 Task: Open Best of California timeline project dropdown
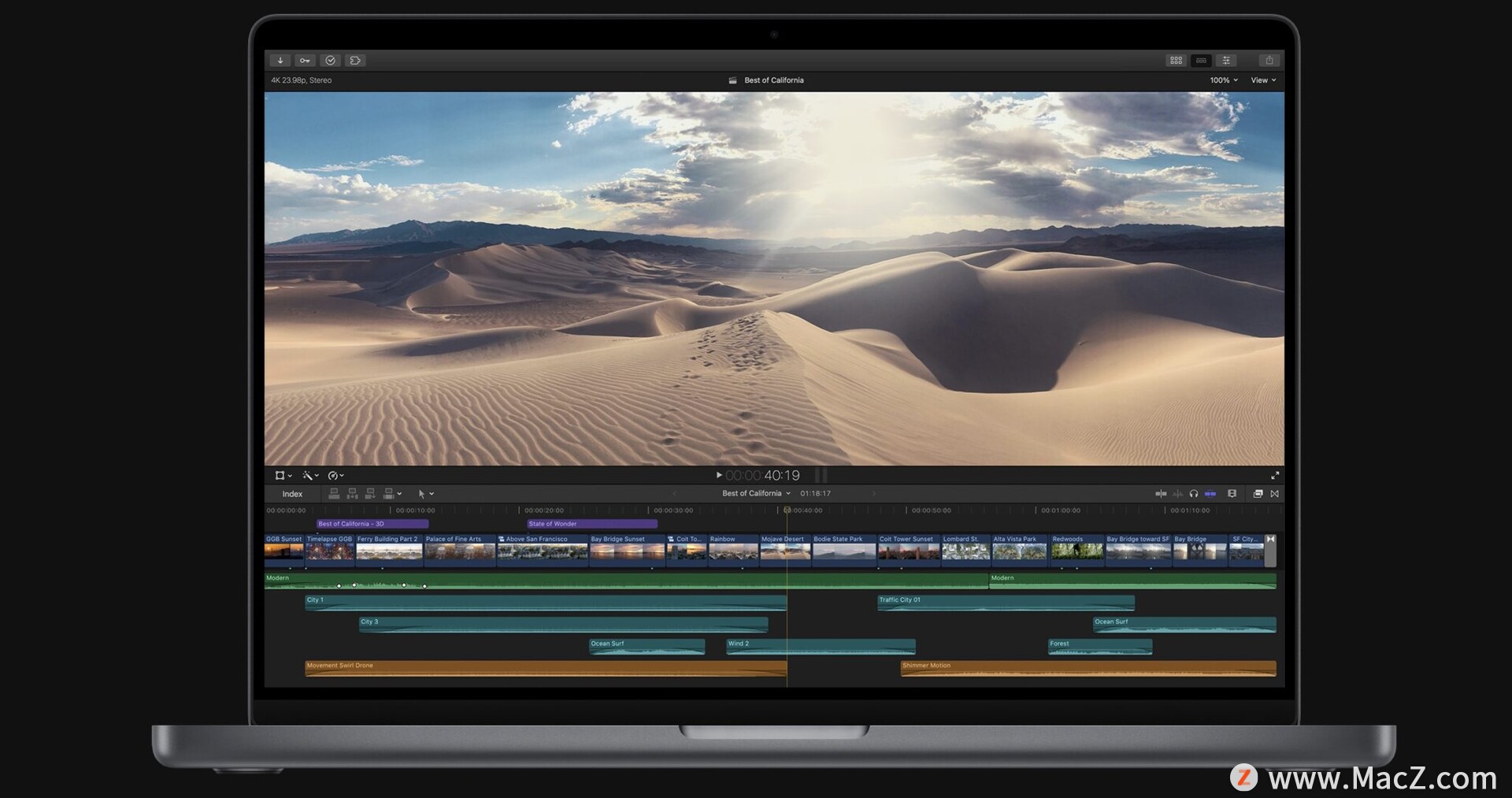(756, 494)
